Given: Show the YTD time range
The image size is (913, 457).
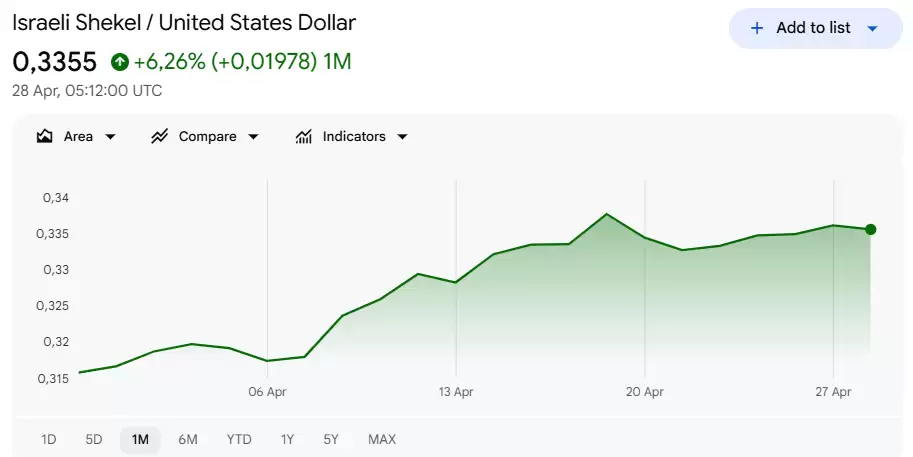Looking at the screenshot, I should coord(239,439).
